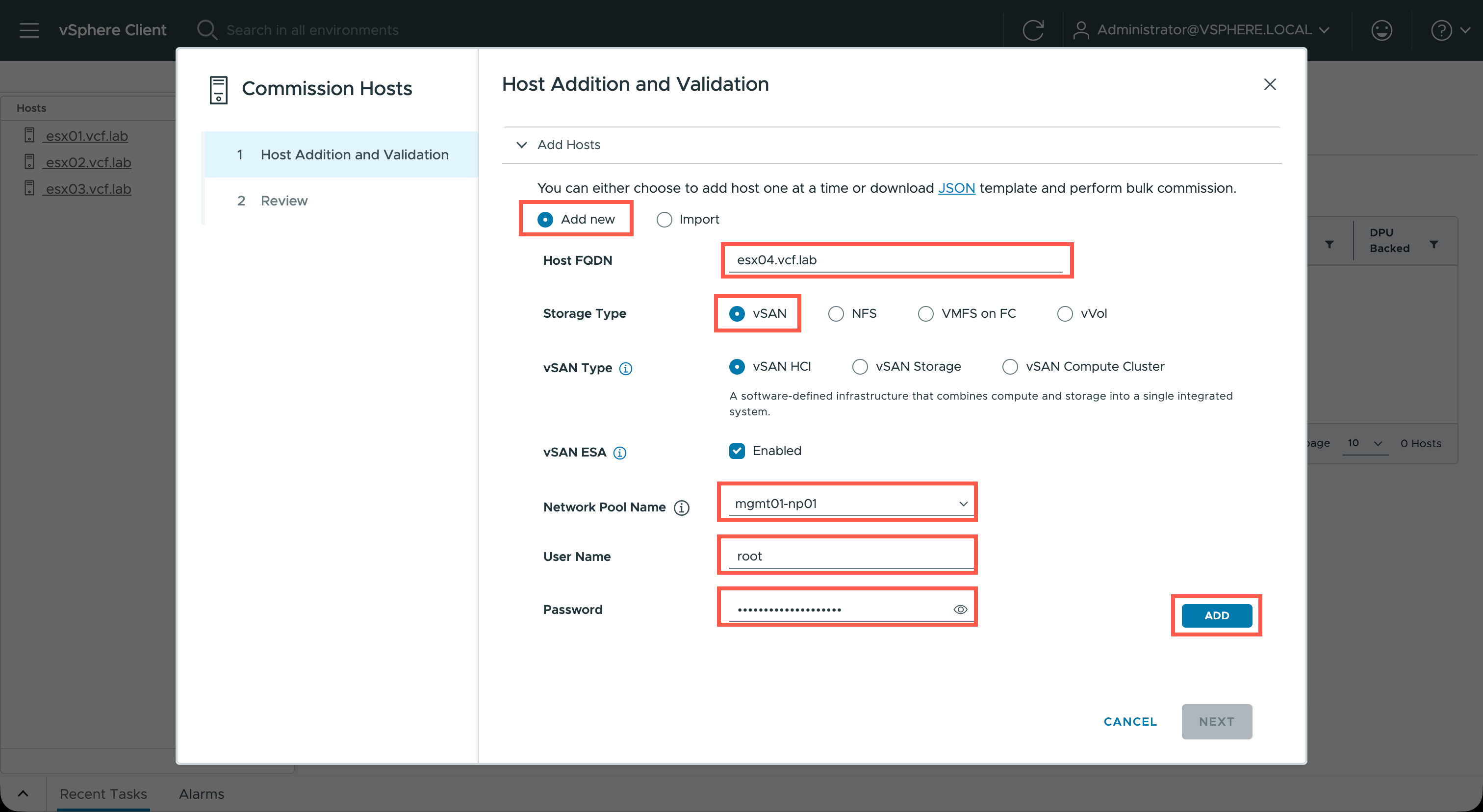Viewport: 1483px width, 812px height.
Task: Click the refresh icon in header
Action: [1033, 30]
